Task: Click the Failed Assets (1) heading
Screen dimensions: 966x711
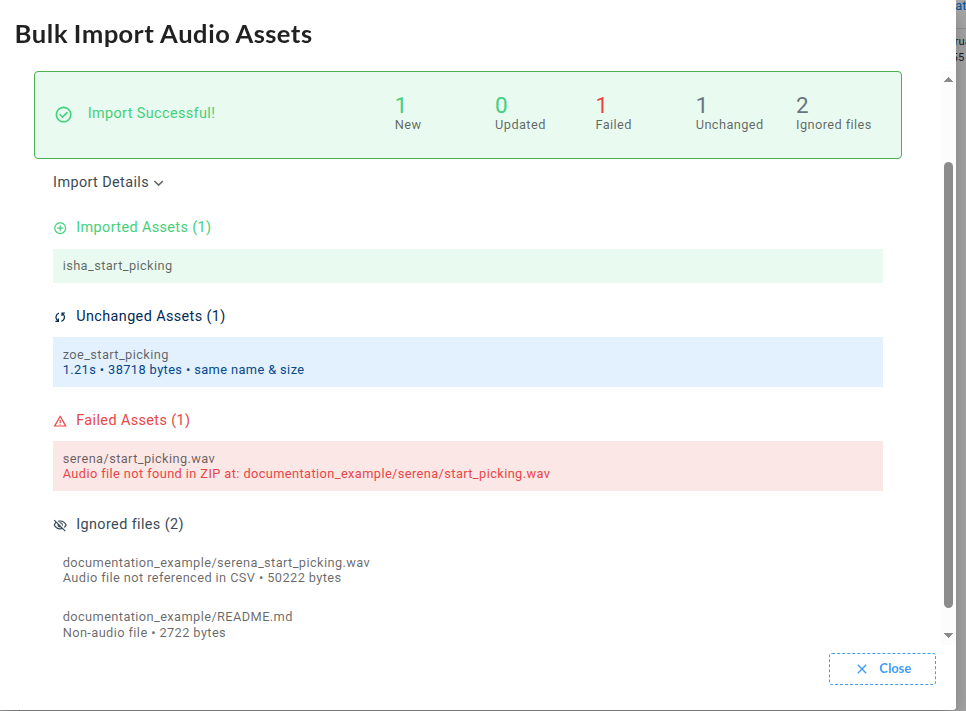Action: click(132, 420)
